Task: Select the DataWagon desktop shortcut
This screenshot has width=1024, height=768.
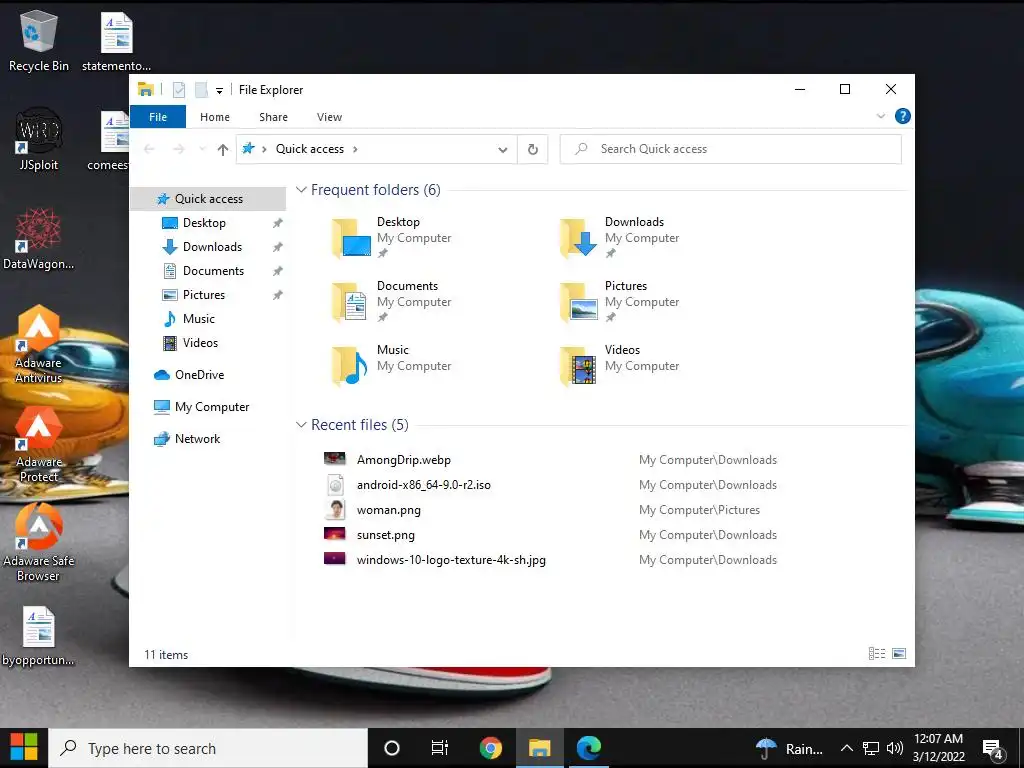Action: click(x=39, y=239)
